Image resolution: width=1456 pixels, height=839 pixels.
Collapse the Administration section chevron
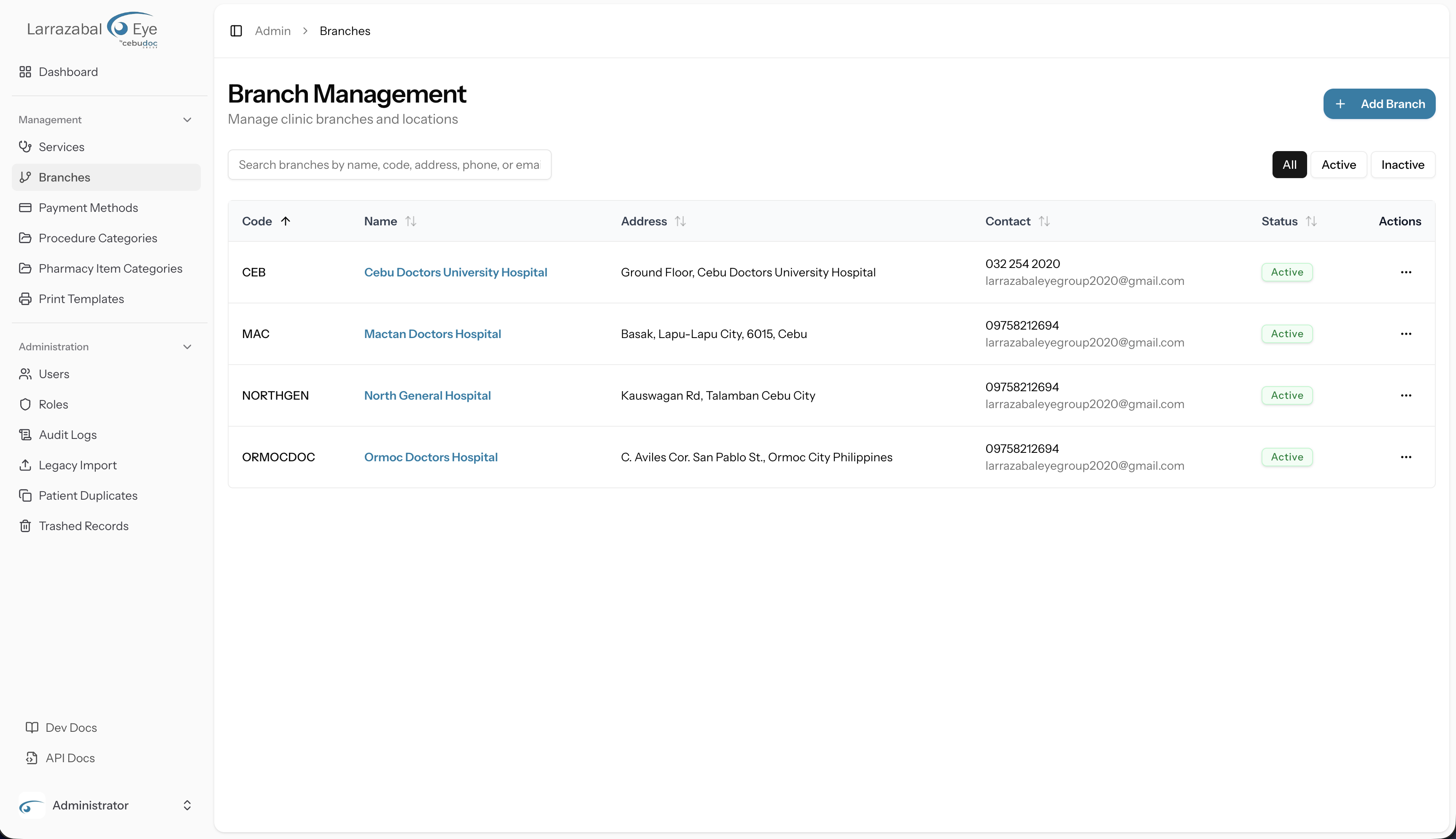tap(187, 347)
